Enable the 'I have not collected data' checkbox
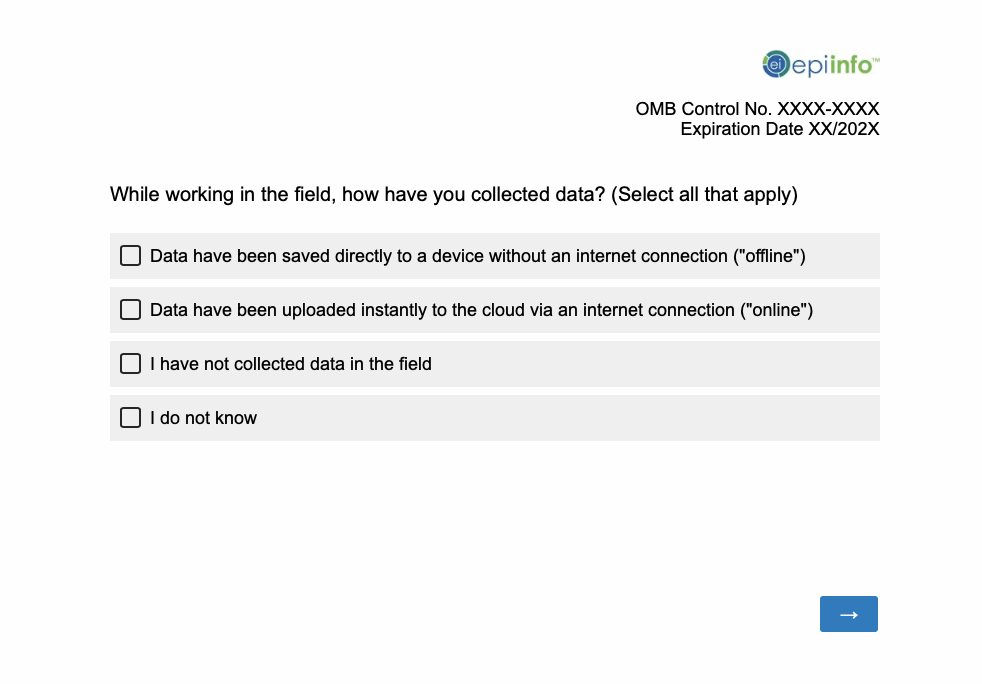This screenshot has width=982, height=684. click(x=131, y=364)
